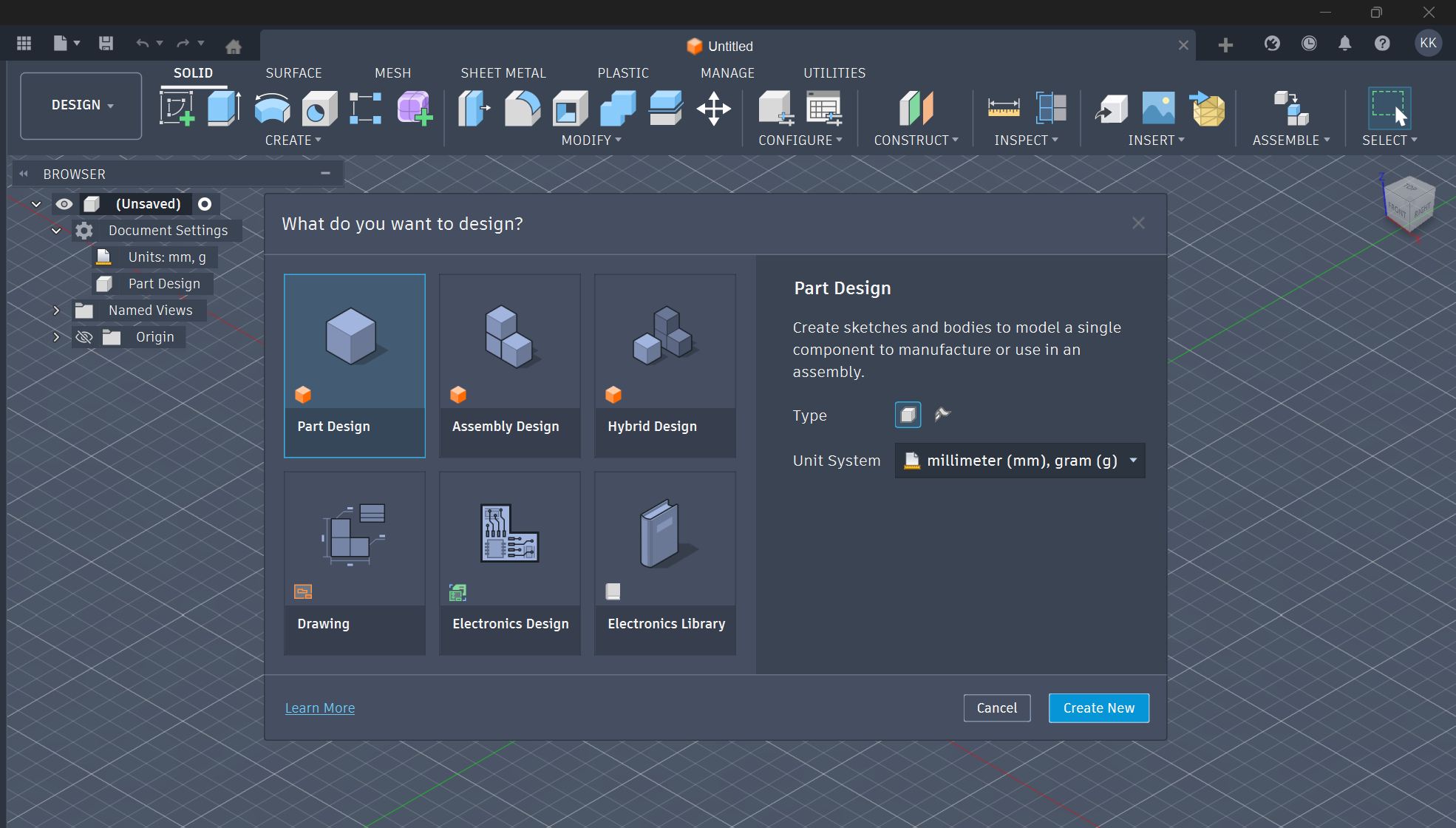Click the Extrude tool icon
Image resolution: width=1456 pixels, height=828 pixels.
pyautogui.click(x=224, y=108)
